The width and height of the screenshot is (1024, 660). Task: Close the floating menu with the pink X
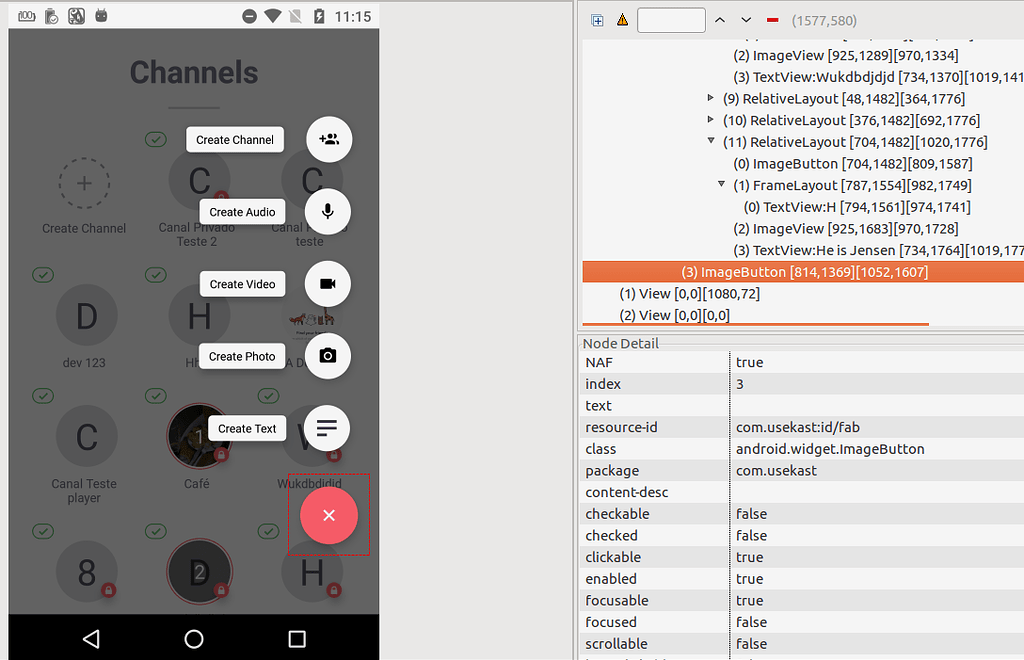pos(328,515)
